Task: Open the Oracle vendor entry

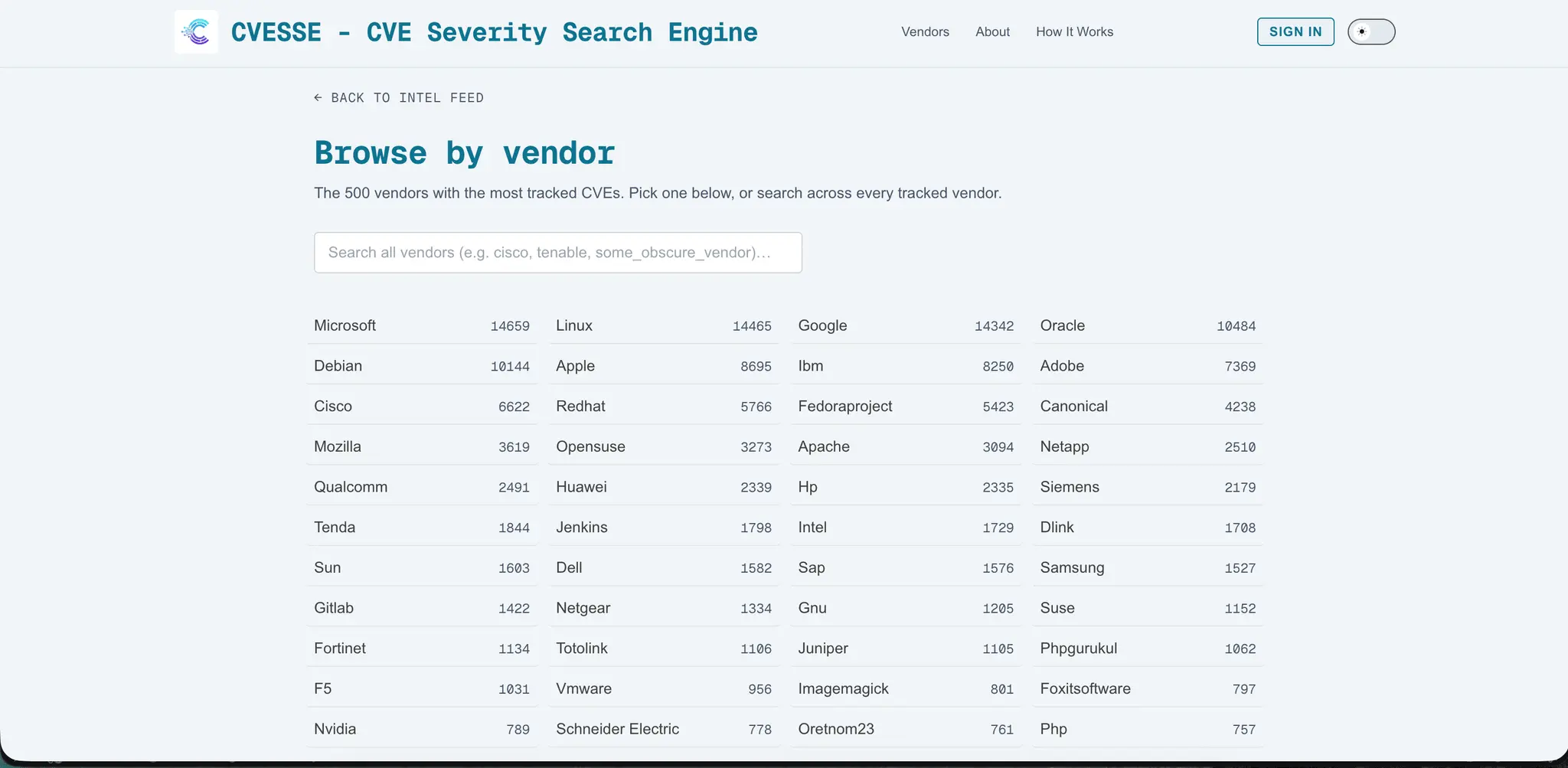Action: coord(1148,325)
